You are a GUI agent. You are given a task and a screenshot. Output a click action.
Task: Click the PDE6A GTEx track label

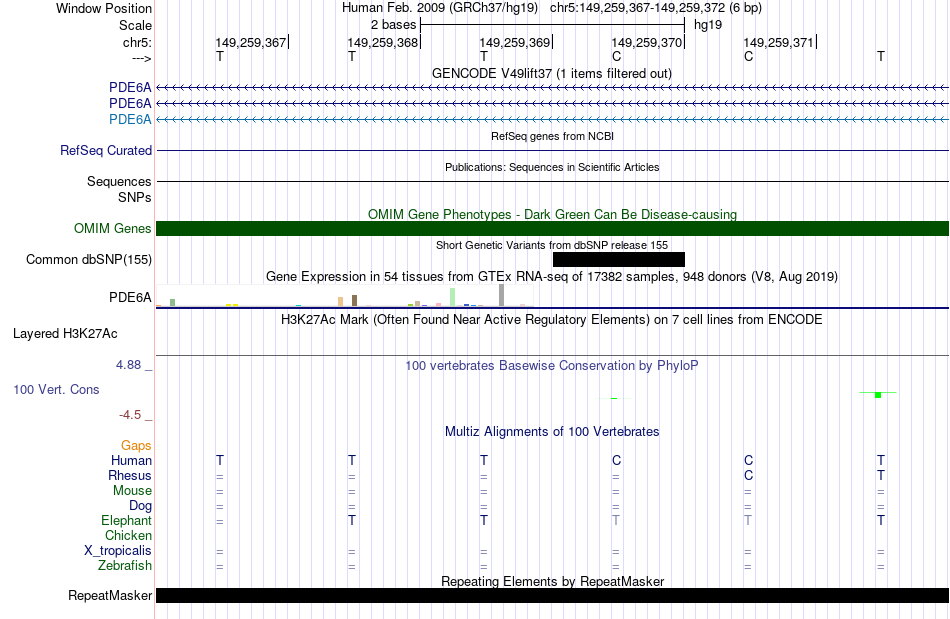[x=130, y=297]
